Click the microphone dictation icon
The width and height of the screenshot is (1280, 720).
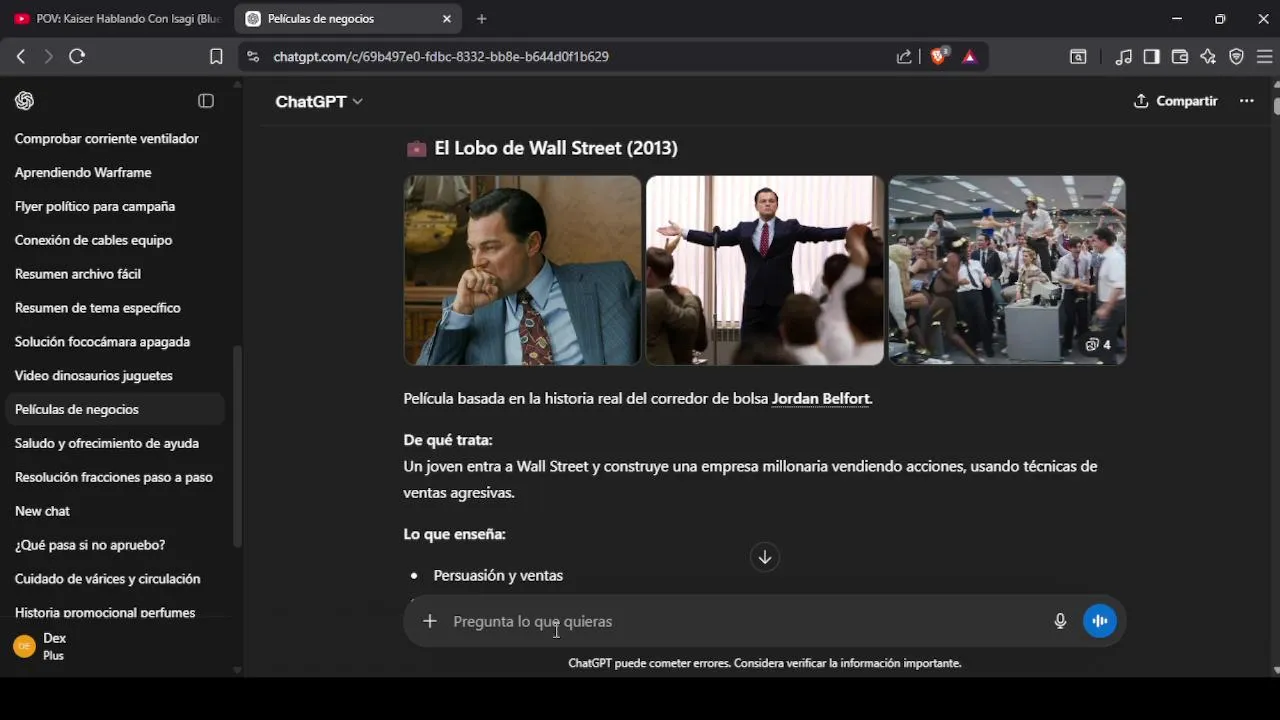click(x=1060, y=621)
